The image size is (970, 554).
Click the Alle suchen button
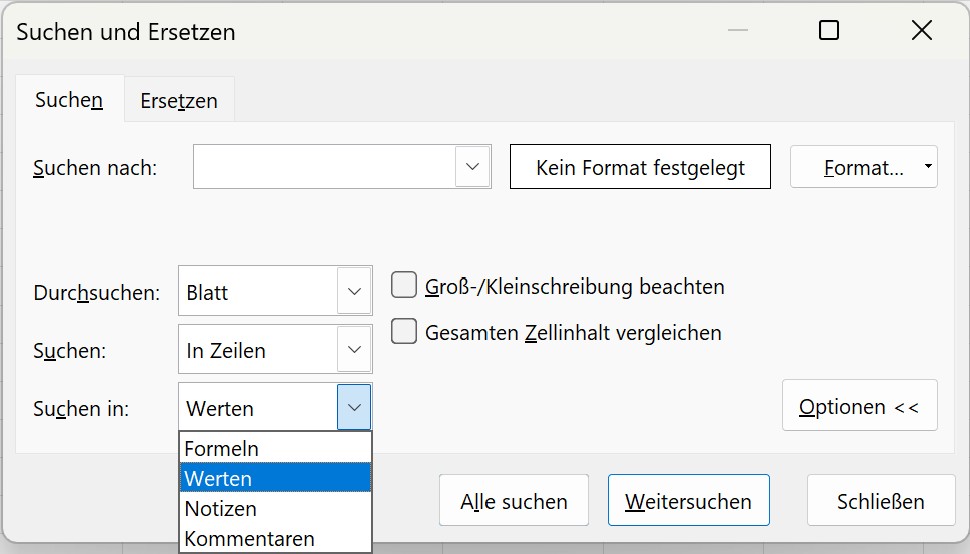pos(514,501)
